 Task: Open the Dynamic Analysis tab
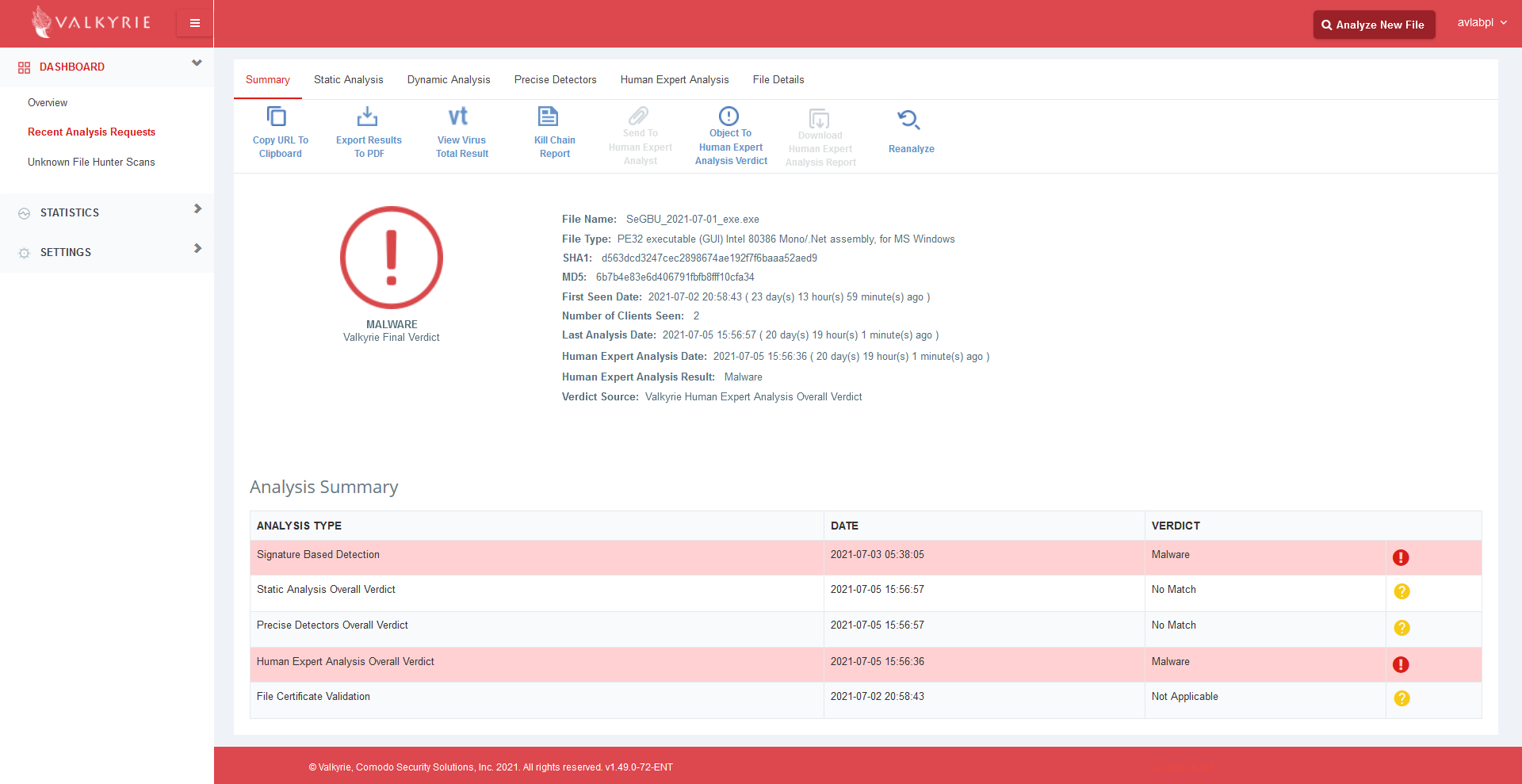pyautogui.click(x=449, y=79)
